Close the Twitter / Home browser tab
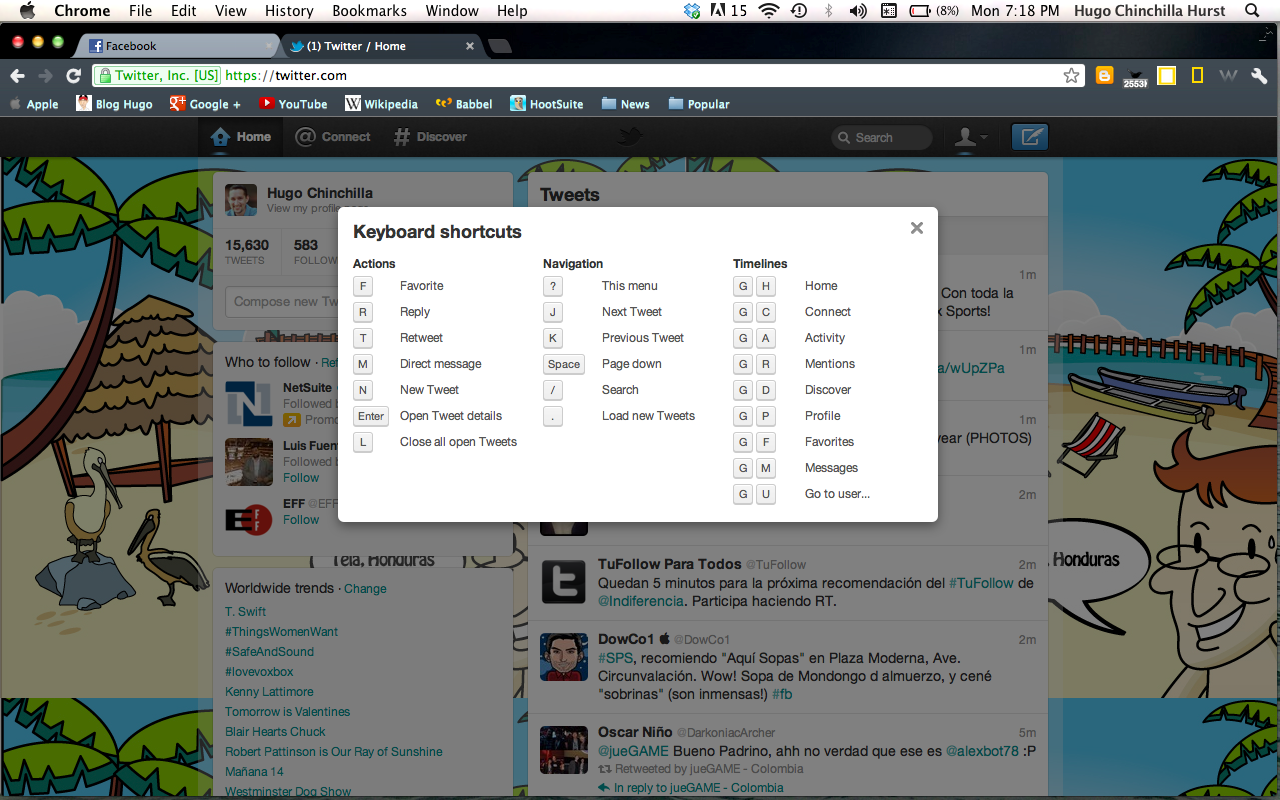Screen dimensions: 1280x800 (x=470, y=46)
